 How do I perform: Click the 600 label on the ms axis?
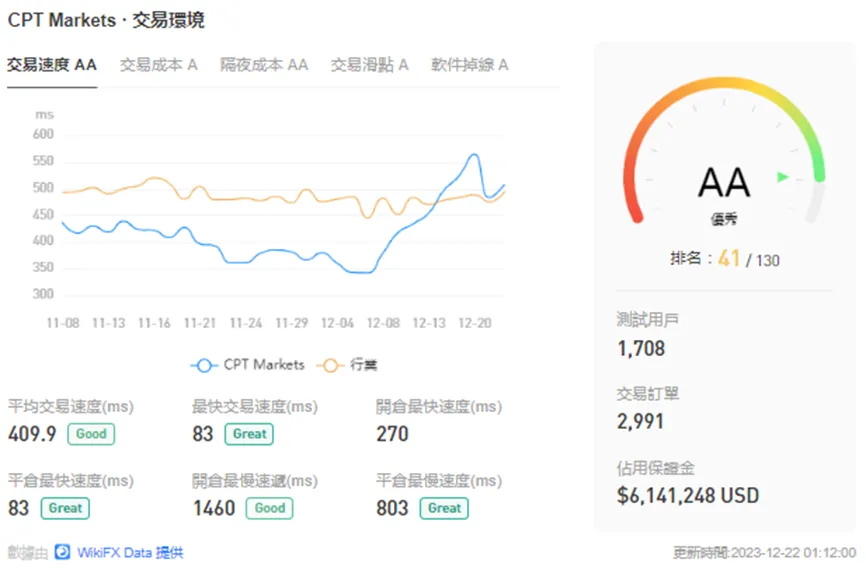pyautogui.click(x=43, y=134)
